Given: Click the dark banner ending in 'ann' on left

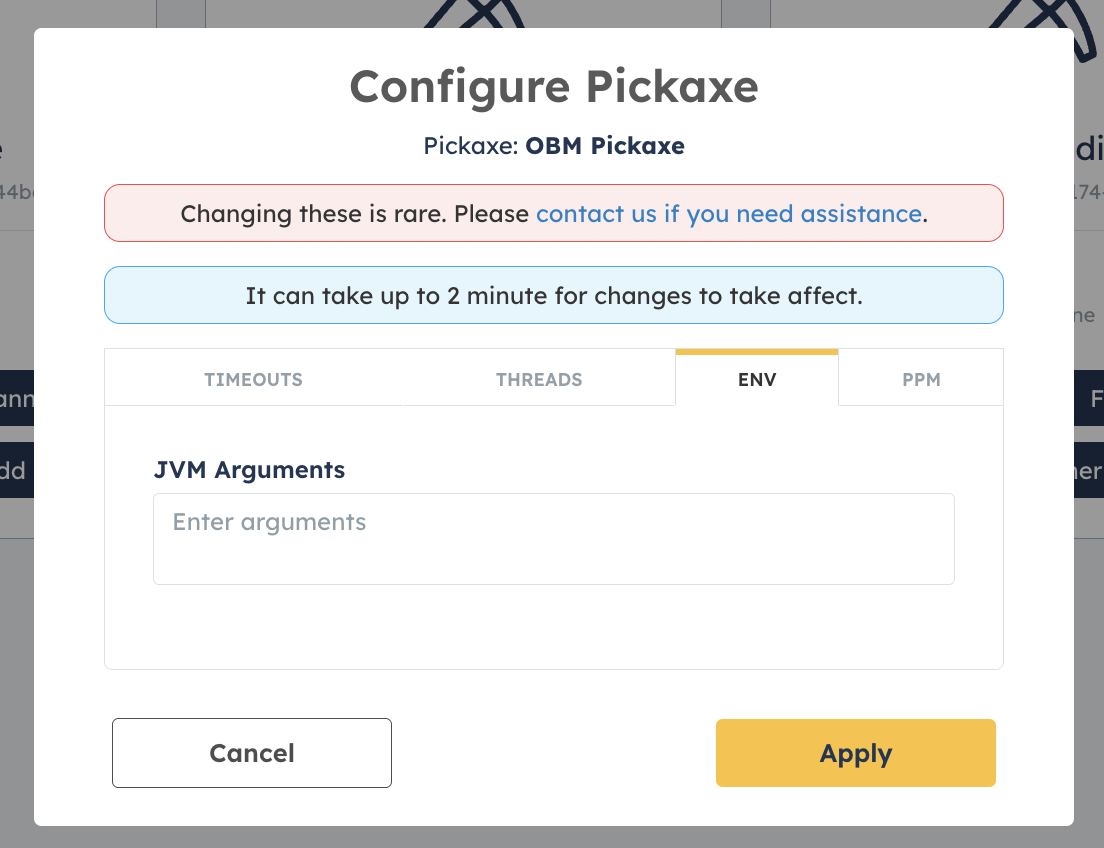Looking at the screenshot, I should (12, 398).
